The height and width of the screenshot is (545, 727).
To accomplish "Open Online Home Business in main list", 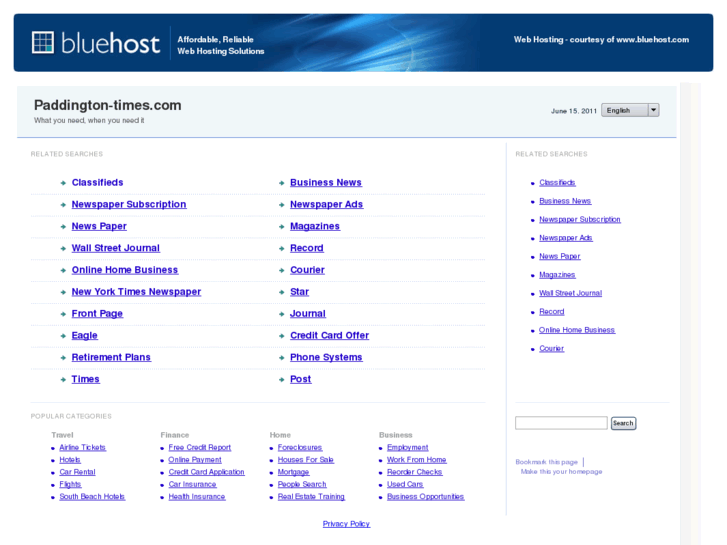I will point(125,270).
